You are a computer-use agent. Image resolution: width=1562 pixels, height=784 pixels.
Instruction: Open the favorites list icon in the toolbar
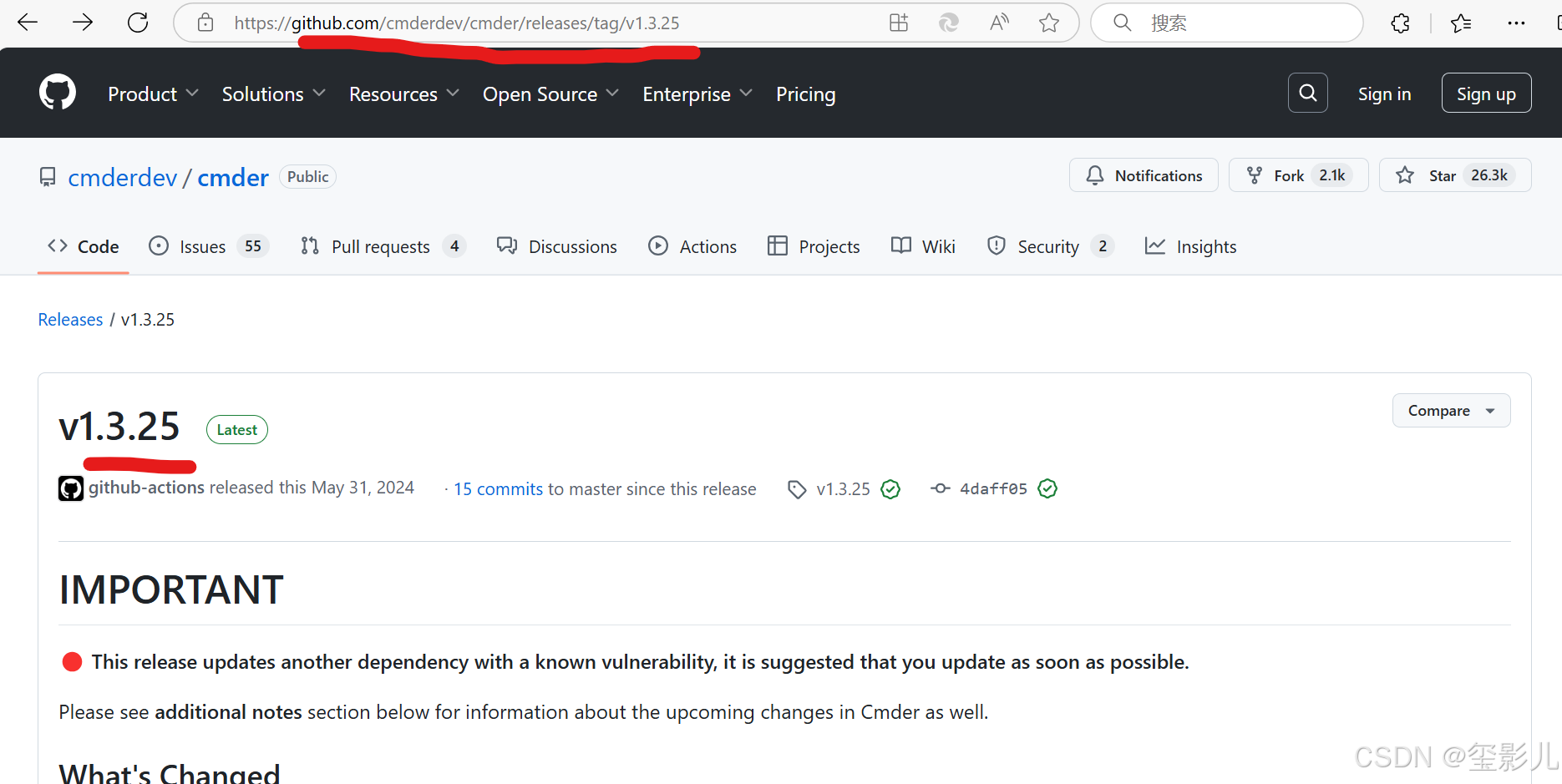pyautogui.click(x=1461, y=23)
